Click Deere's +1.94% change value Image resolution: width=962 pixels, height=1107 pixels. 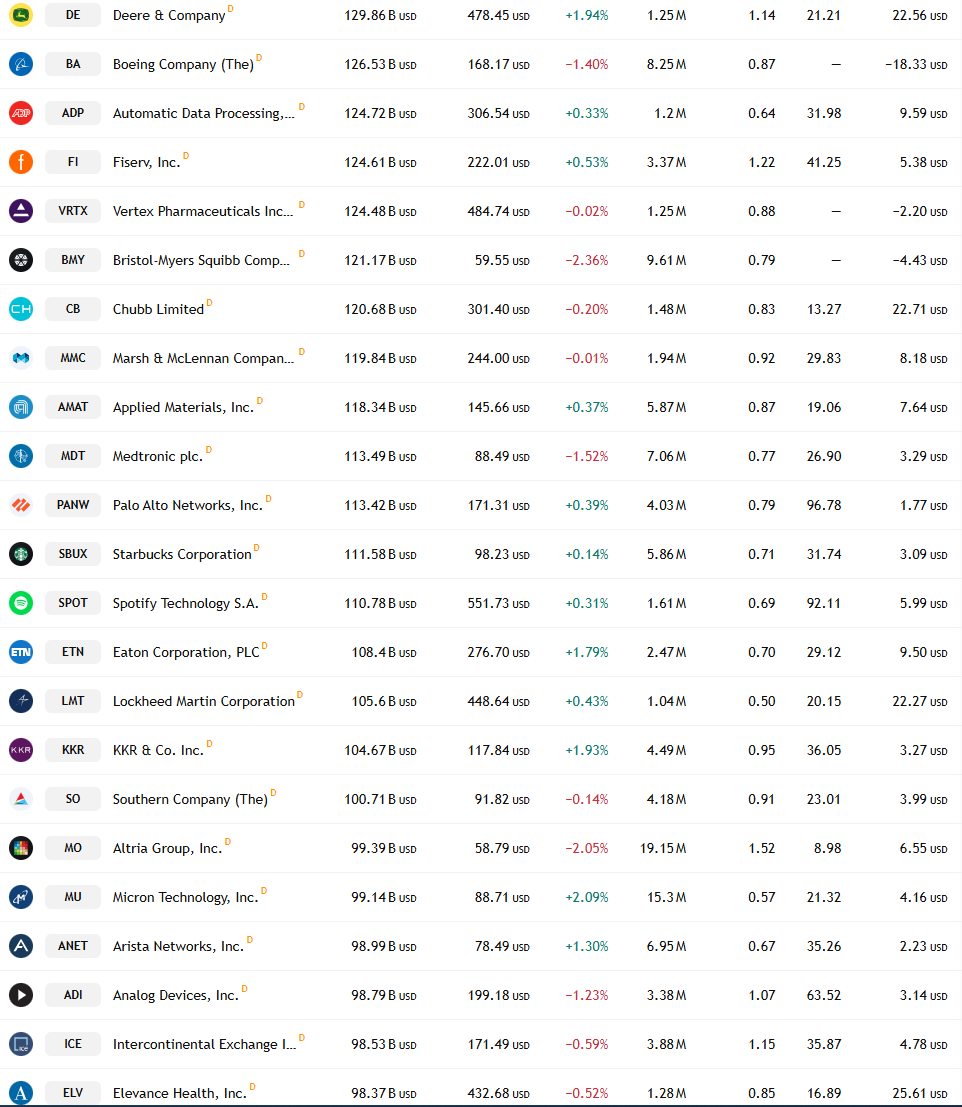point(587,16)
